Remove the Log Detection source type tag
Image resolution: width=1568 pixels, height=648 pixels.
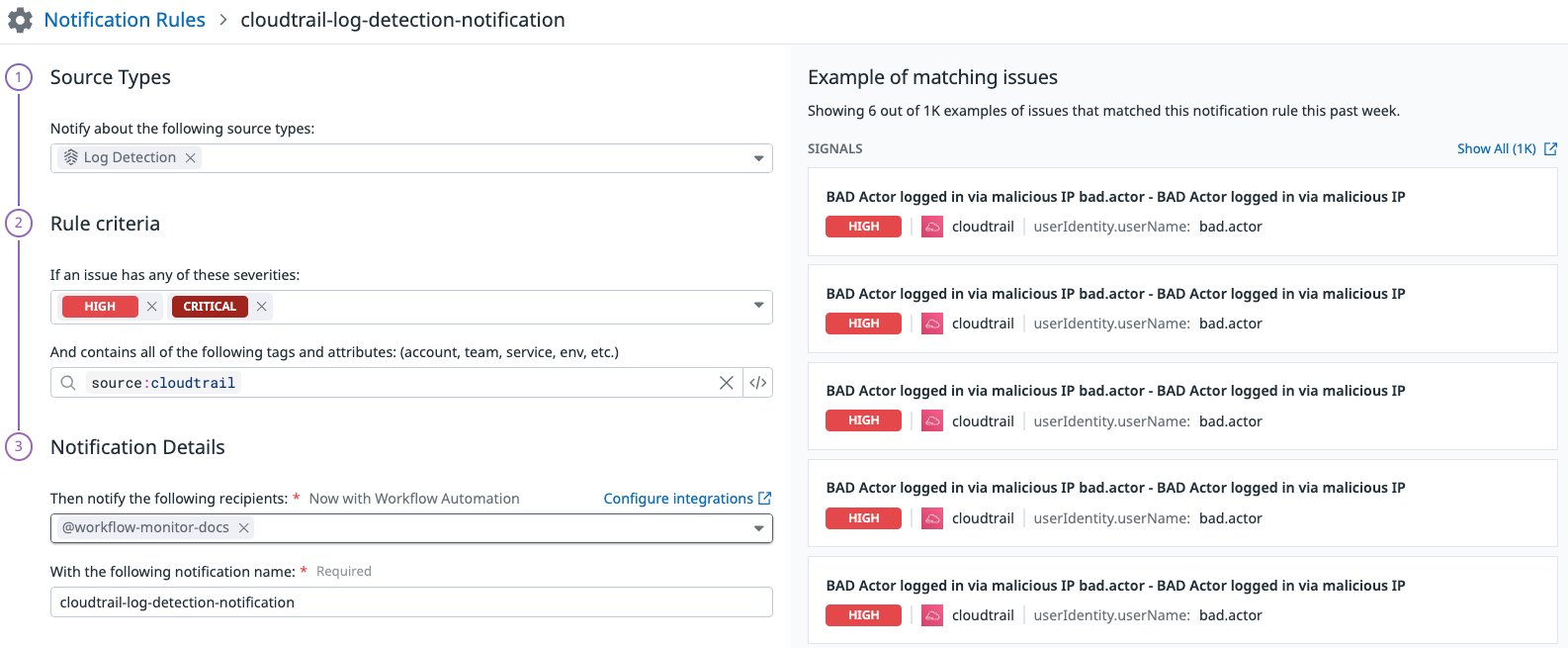[x=191, y=157]
